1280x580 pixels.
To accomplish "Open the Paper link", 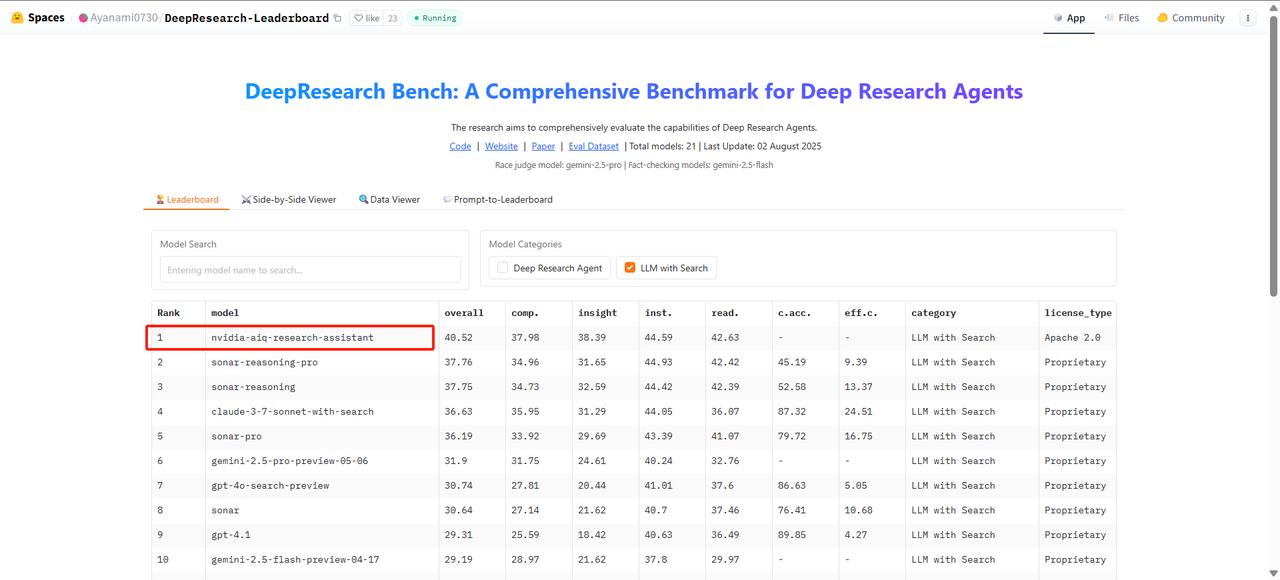I will (543, 146).
